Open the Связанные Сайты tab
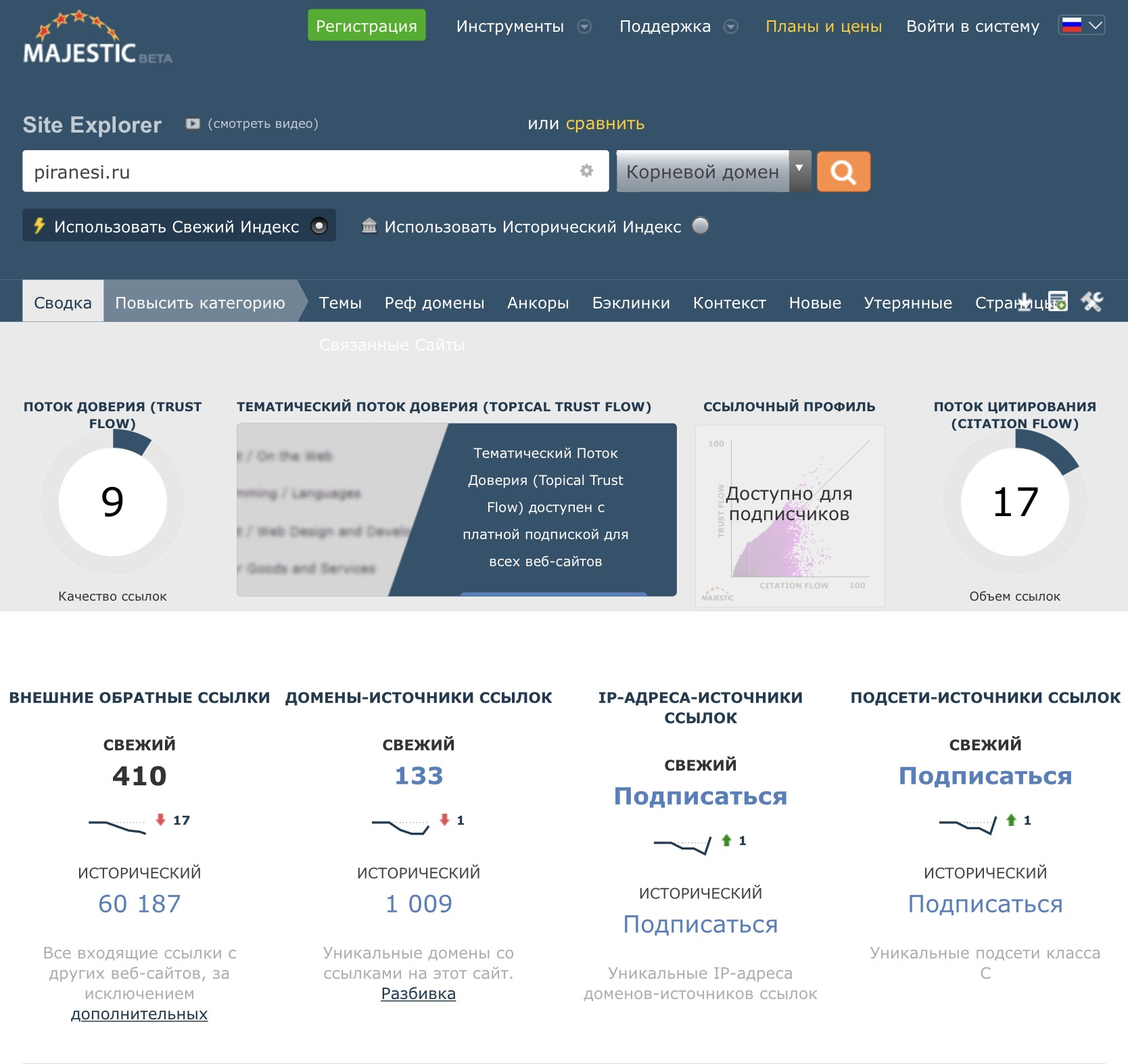 pyautogui.click(x=392, y=345)
